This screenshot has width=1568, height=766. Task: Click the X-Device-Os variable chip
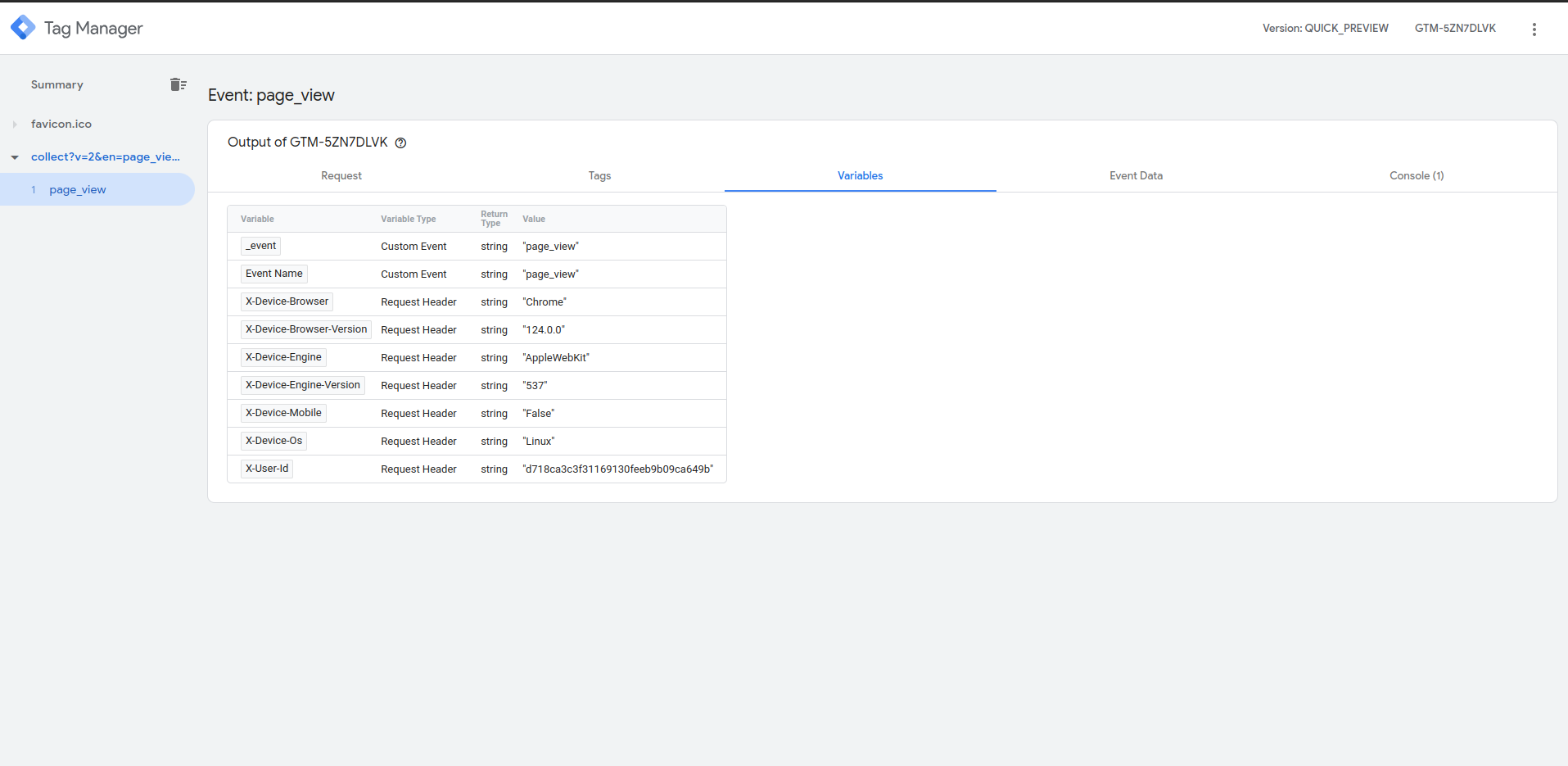click(x=273, y=440)
